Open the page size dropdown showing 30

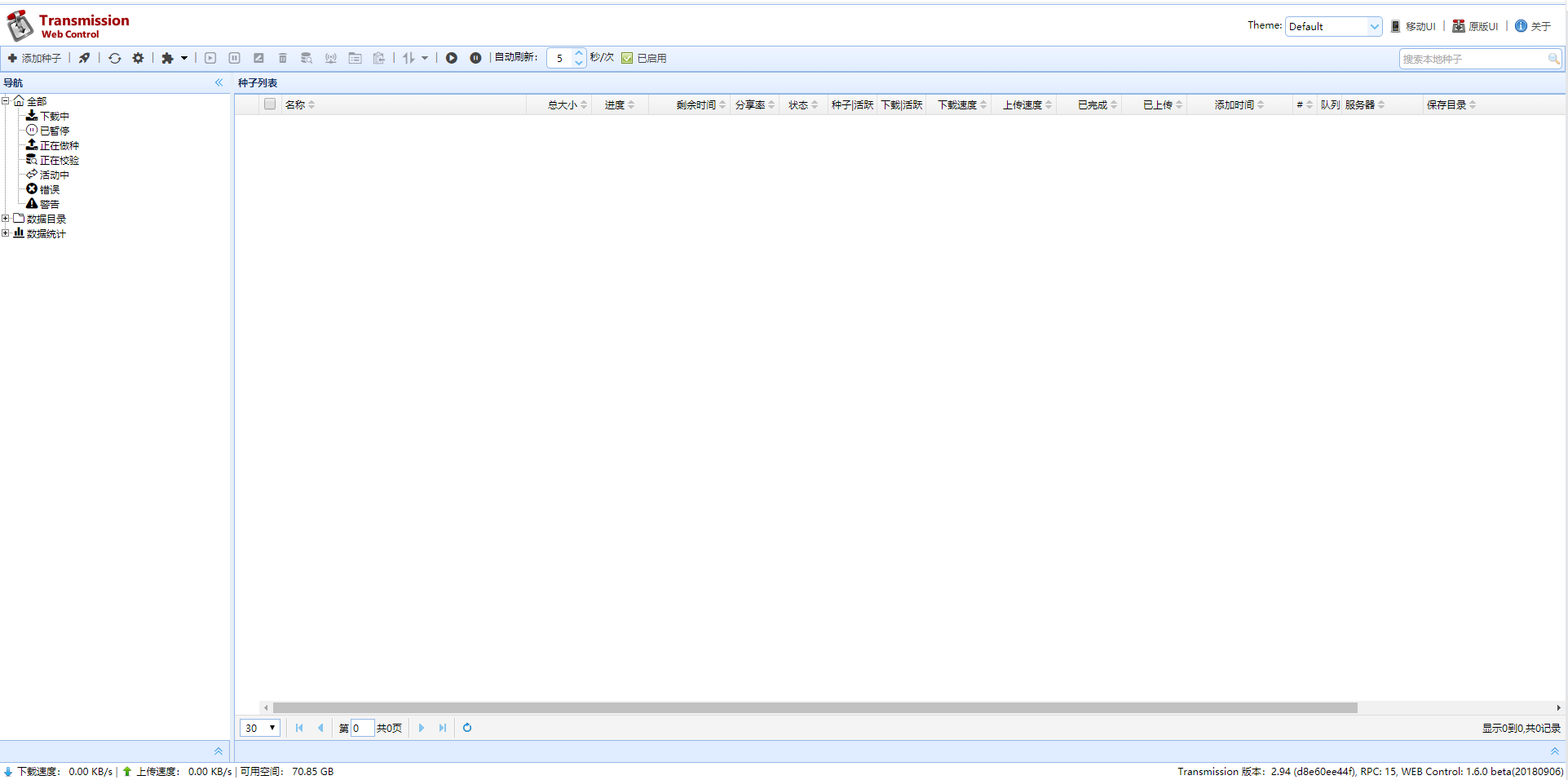[260, 728]
